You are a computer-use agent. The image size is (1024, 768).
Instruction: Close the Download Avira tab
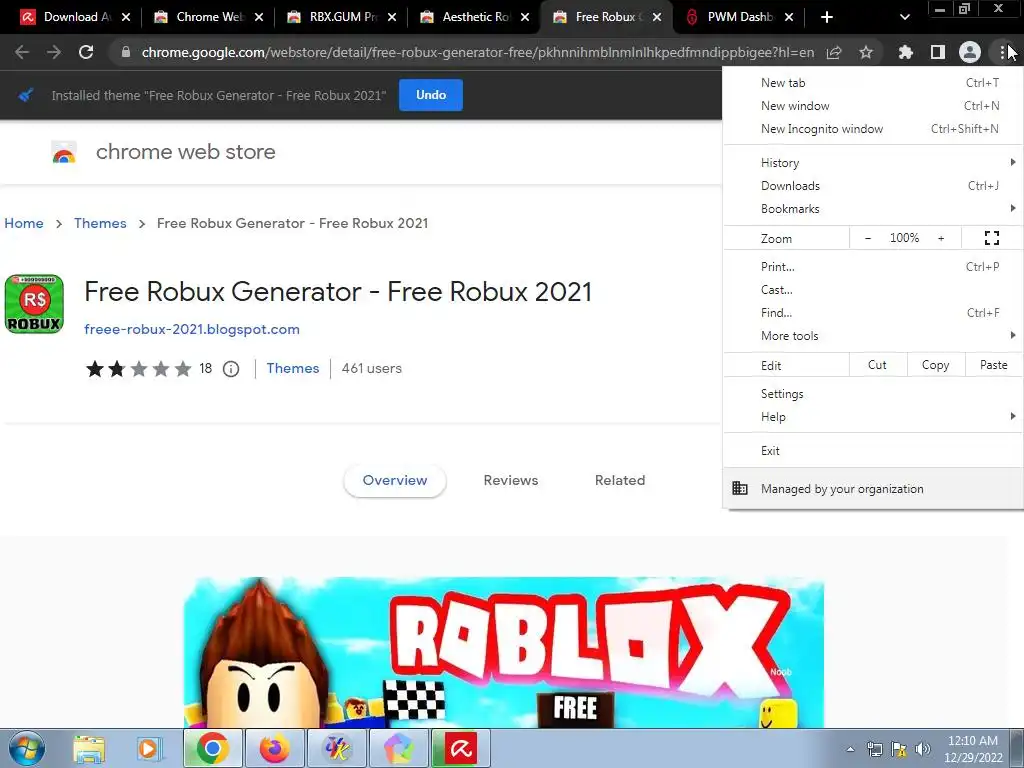point(126,17)
